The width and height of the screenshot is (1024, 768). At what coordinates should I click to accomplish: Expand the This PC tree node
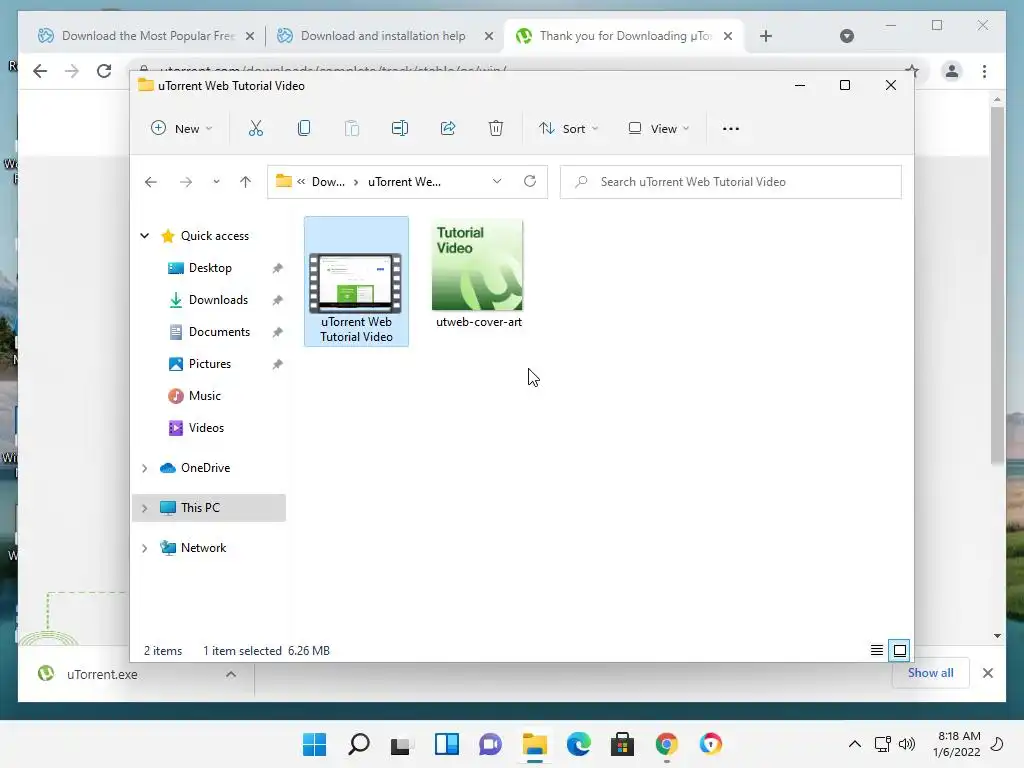coord(145,508)
